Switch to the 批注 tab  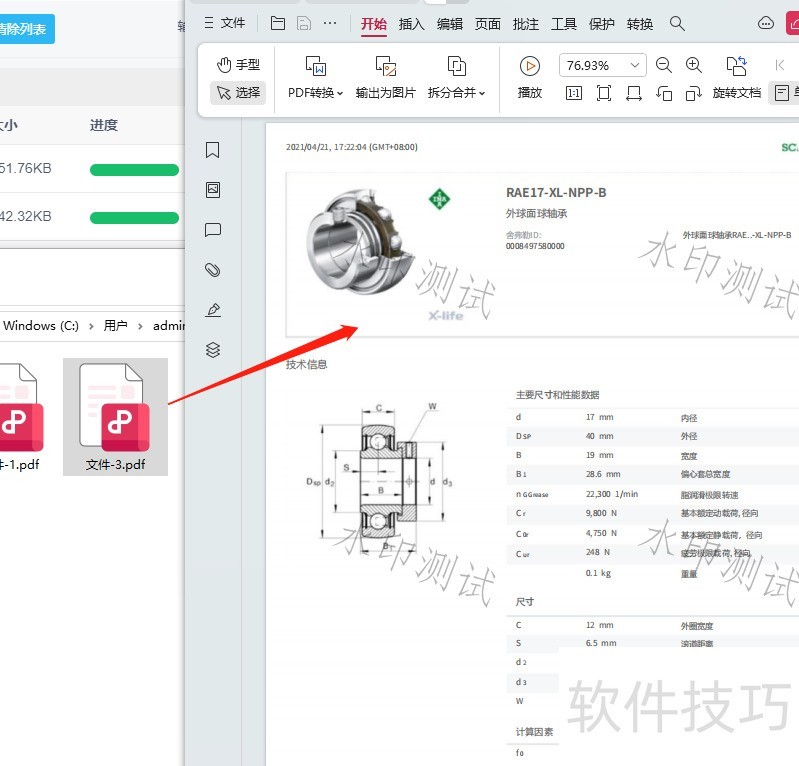click(525, 24)
